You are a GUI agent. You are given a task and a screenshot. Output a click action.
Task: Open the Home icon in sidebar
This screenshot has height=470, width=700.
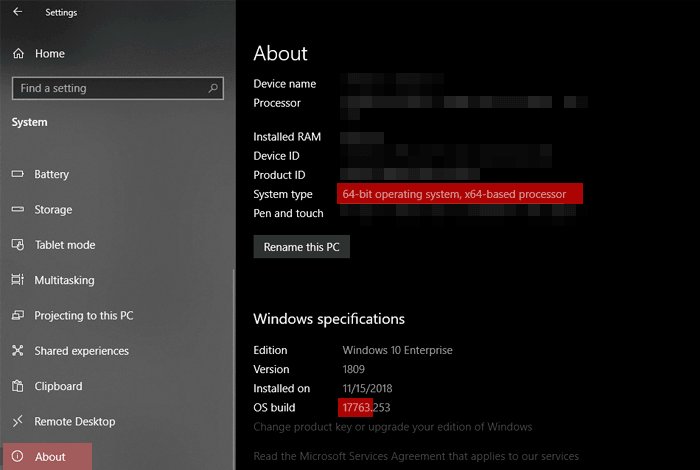(18, 54)
